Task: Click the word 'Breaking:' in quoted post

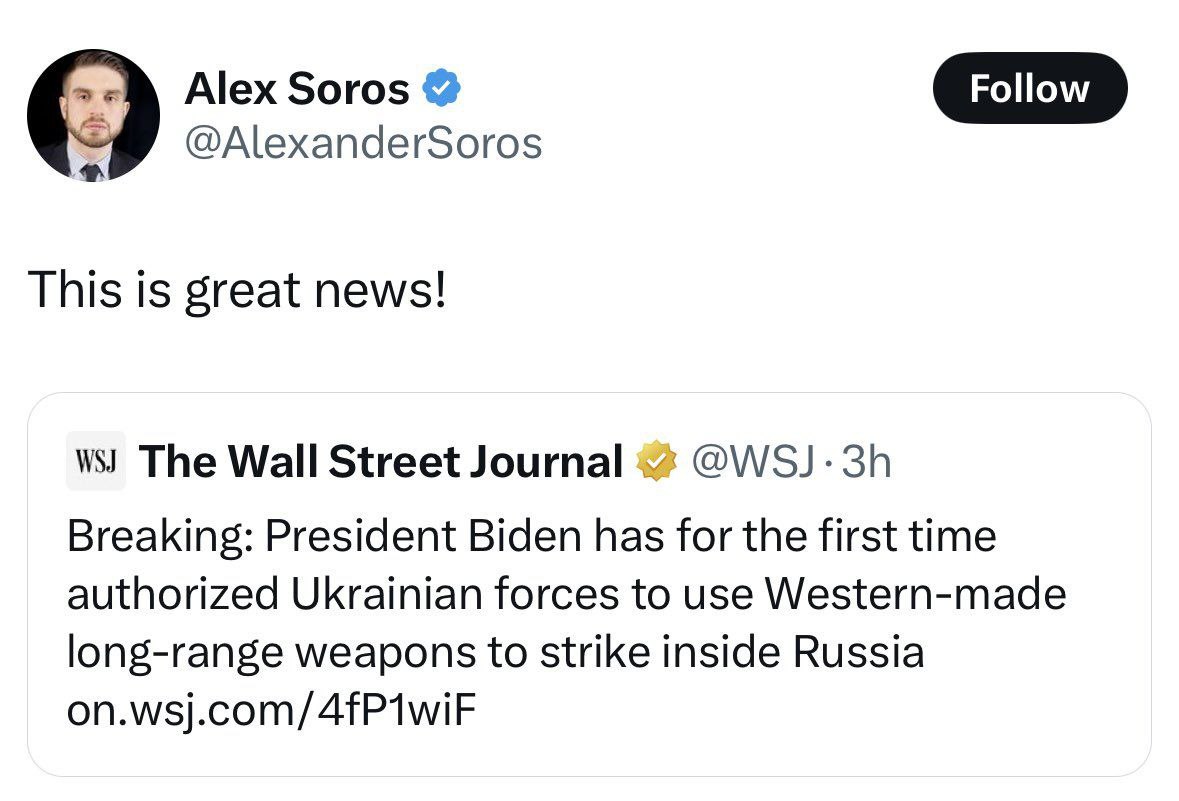Action: tap(159, 537)
